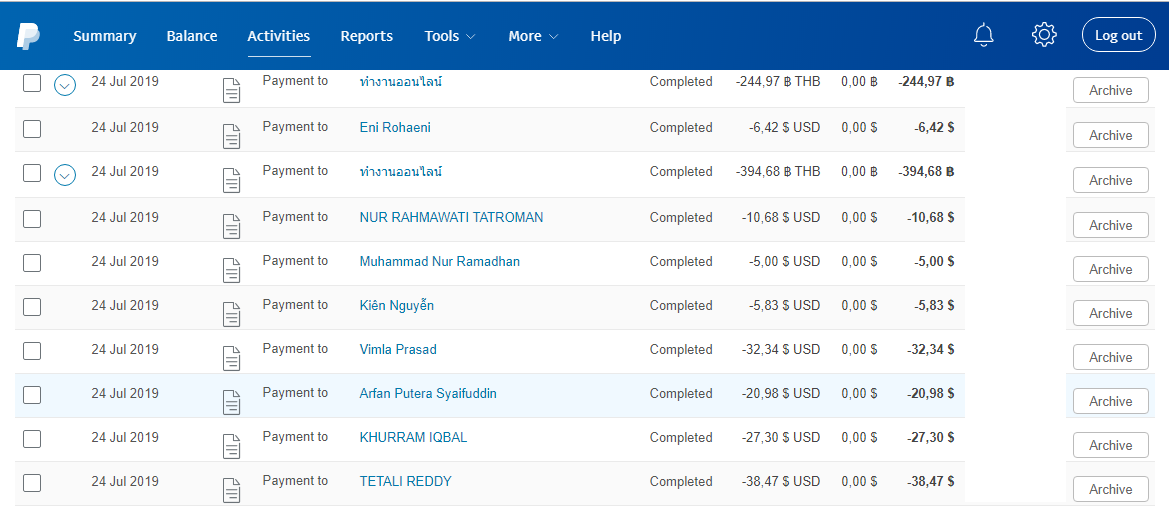The height and width of the screenshot is (511, 1169).
Task: Click Completed status in TETALI REDDY row
Action: [681, 482]
